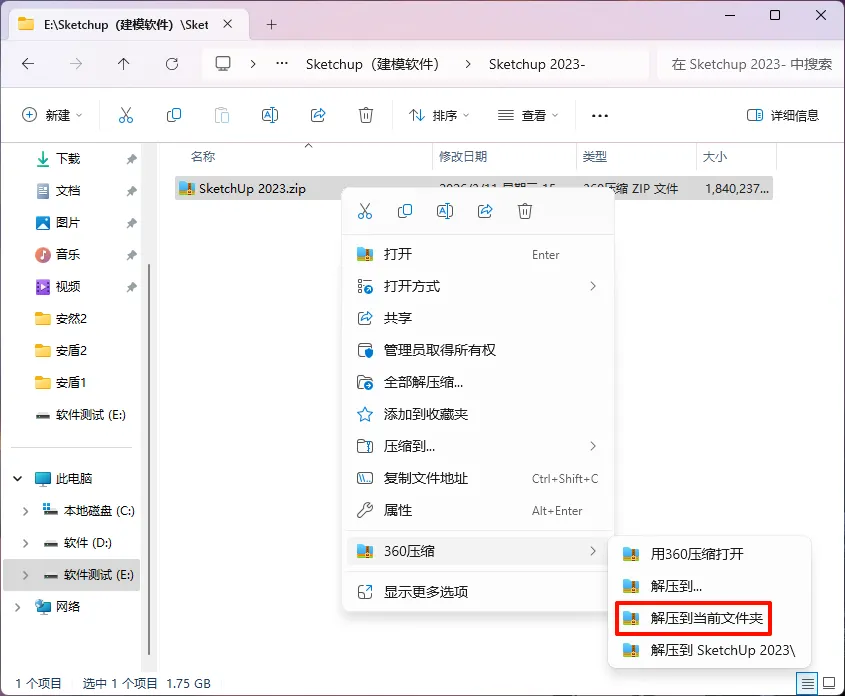The image size is (845, 696).
Task: Click the toolbar Cut scissors icon
Action: pyautogui.click(x=126, y=115)
